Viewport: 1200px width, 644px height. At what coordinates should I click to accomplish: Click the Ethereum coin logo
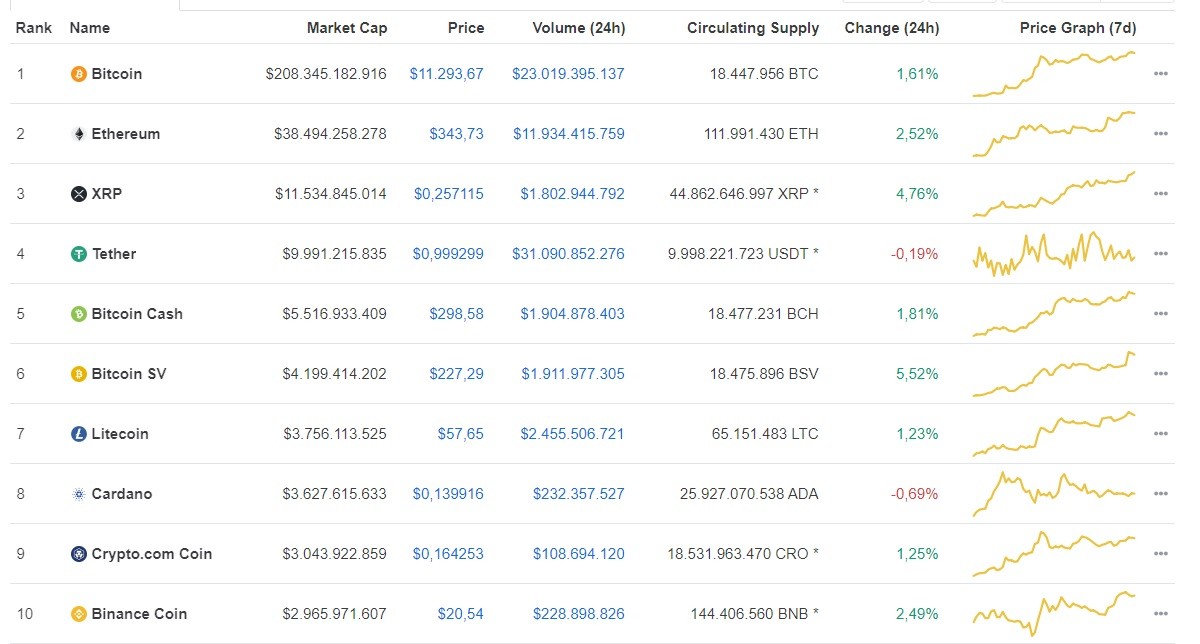[x=78, y=133]
